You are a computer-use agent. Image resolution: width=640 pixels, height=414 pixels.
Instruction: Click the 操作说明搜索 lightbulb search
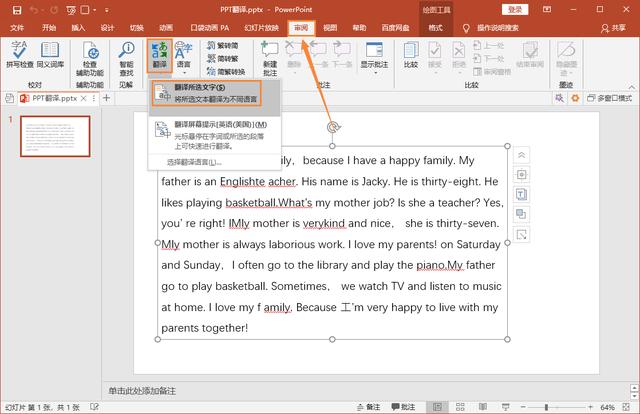click(491, 28)
